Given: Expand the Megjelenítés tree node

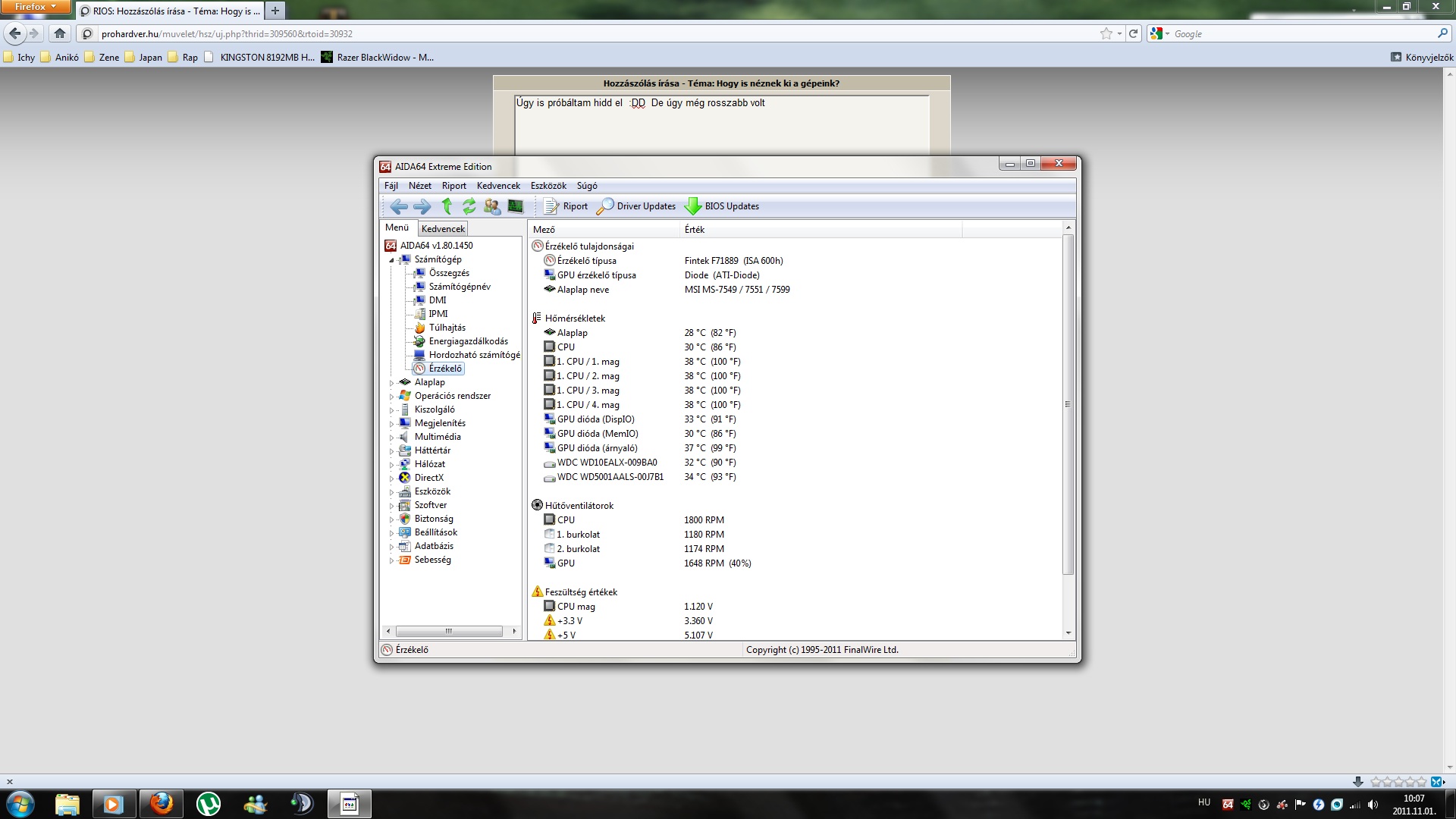Looking at the screenshot, I should point(392,424).
